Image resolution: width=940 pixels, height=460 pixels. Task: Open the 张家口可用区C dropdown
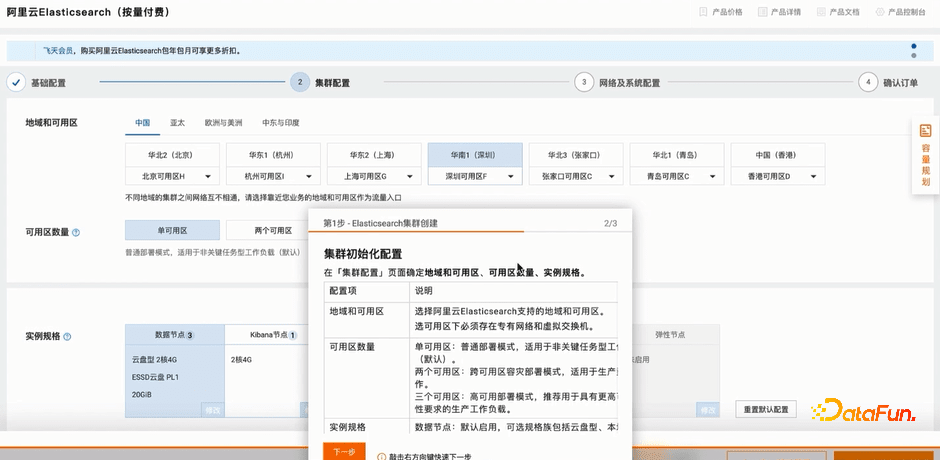[576, 176]
